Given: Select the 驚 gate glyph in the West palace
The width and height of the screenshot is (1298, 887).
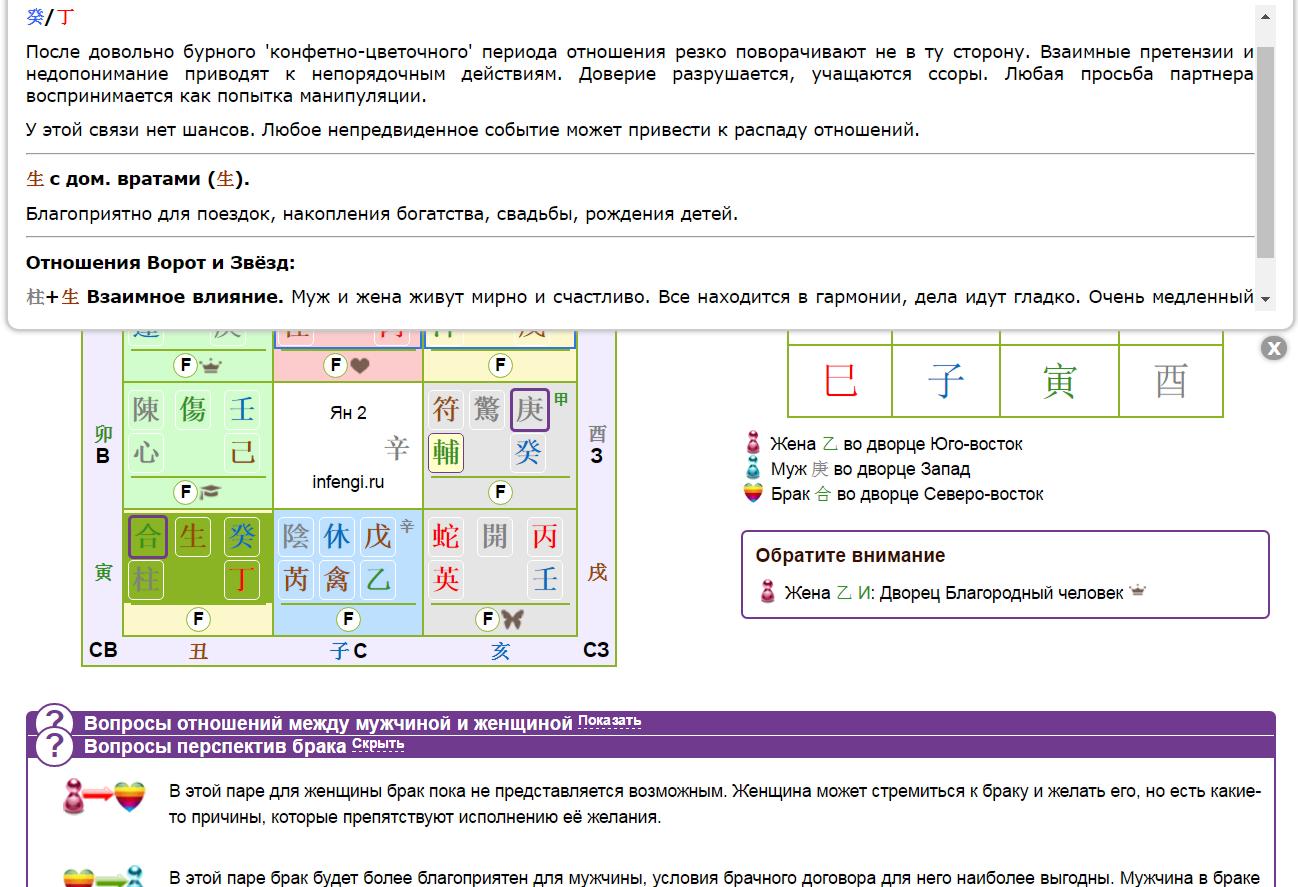Looking at the screenshot, I should pos(487,409).
